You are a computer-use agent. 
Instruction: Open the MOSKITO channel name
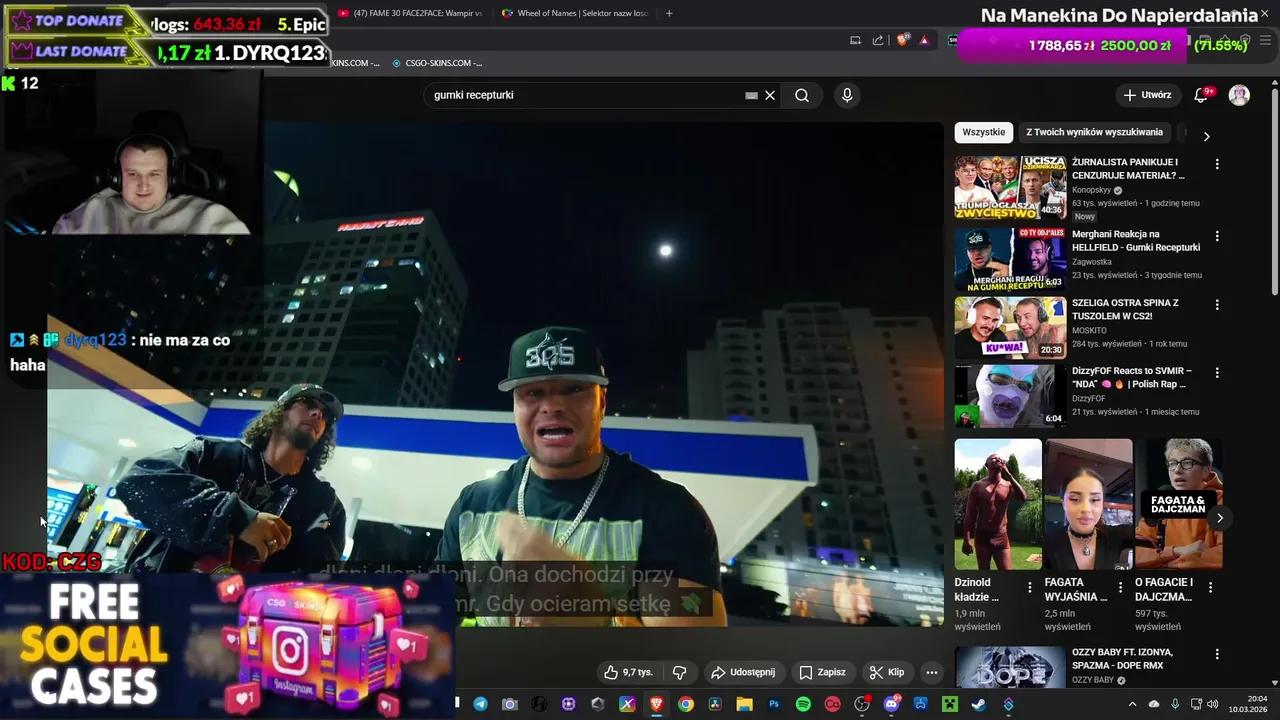pos(1090,330)
